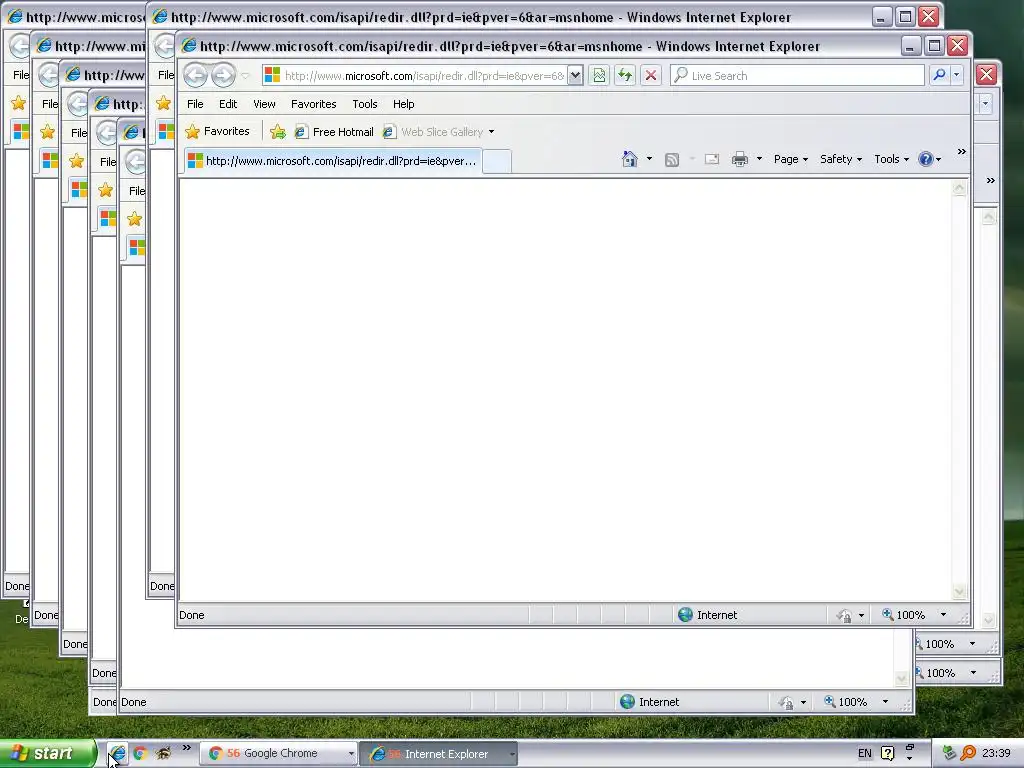Screen dimensions: 1024x768
Task: Click the Read Mail envelope icon
Action: pos(712,159)
